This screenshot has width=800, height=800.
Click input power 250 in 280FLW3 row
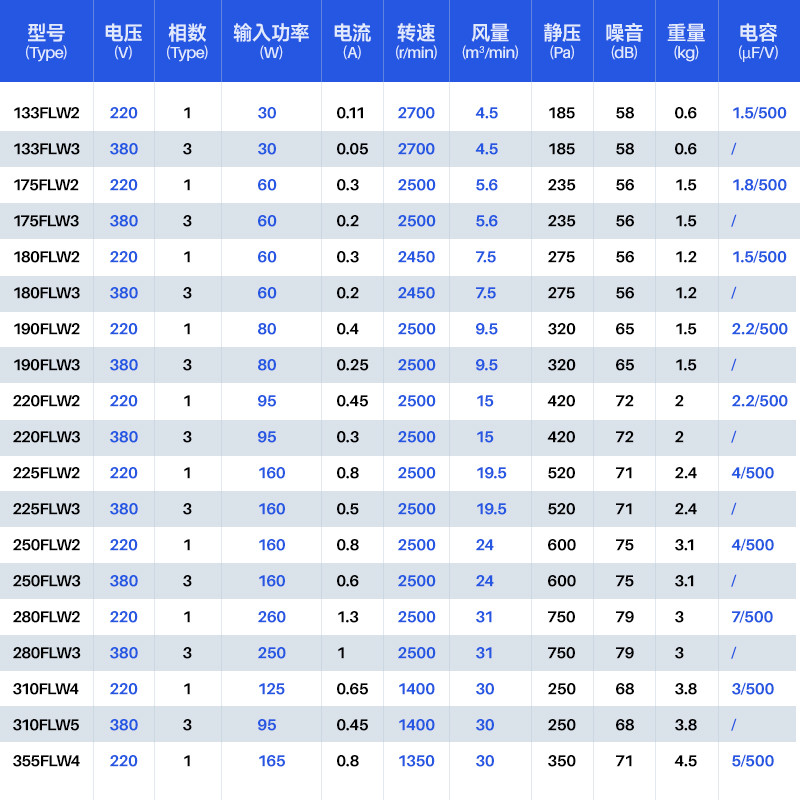[x=271, y=653]
